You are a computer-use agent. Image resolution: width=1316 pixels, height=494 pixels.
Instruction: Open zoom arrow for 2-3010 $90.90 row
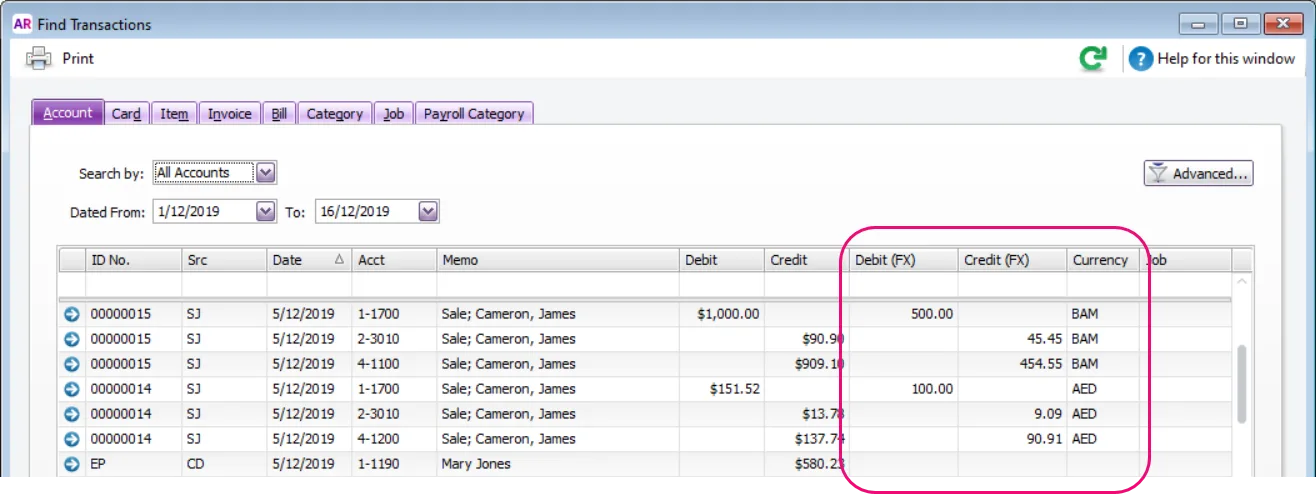coord(72,339)
